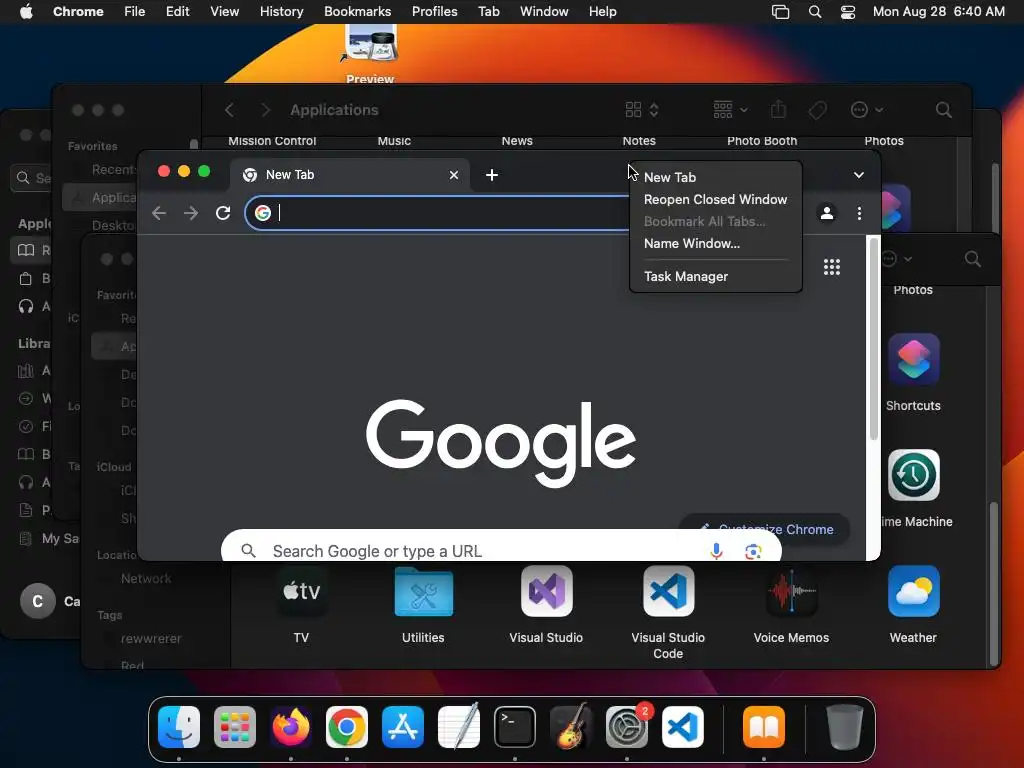Click the Customize Chrome button

point(765,529)
